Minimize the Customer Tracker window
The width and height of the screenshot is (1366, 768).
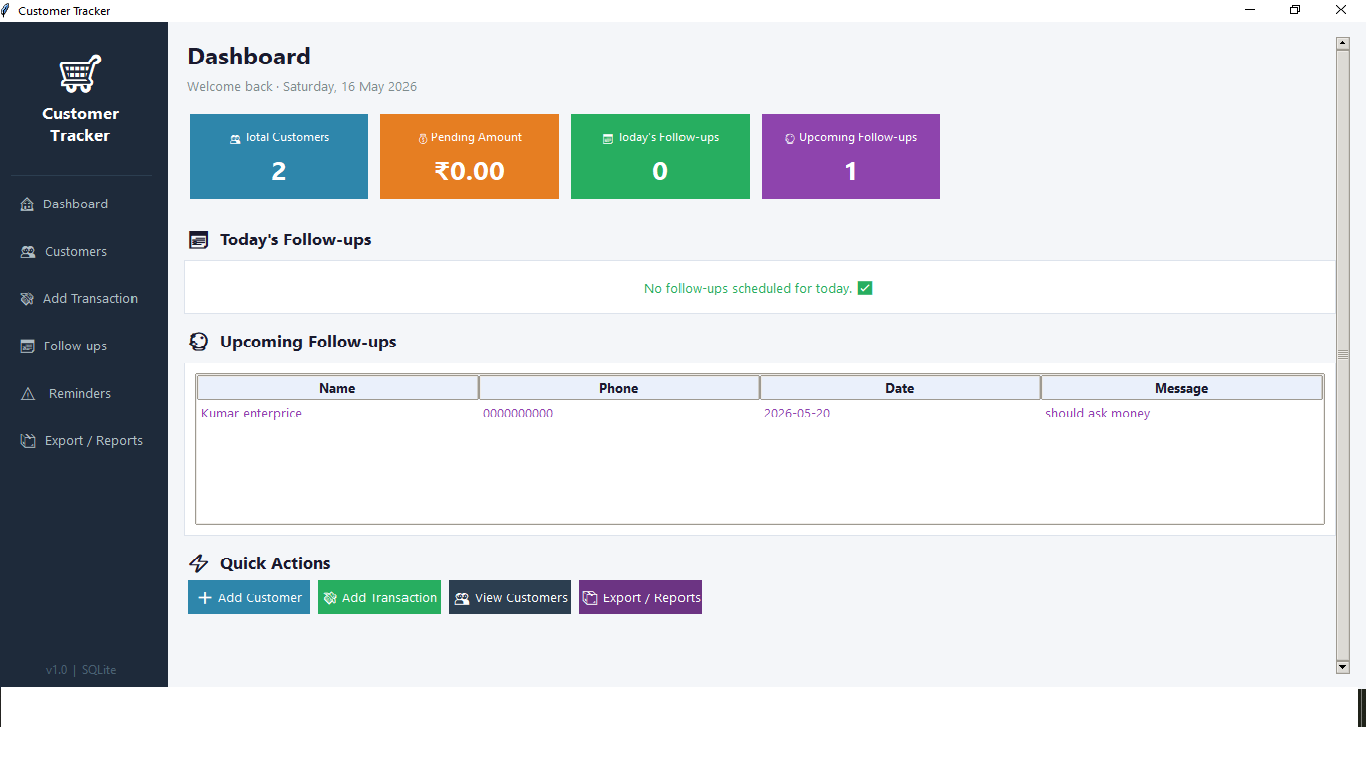[x=1250, y=10]
